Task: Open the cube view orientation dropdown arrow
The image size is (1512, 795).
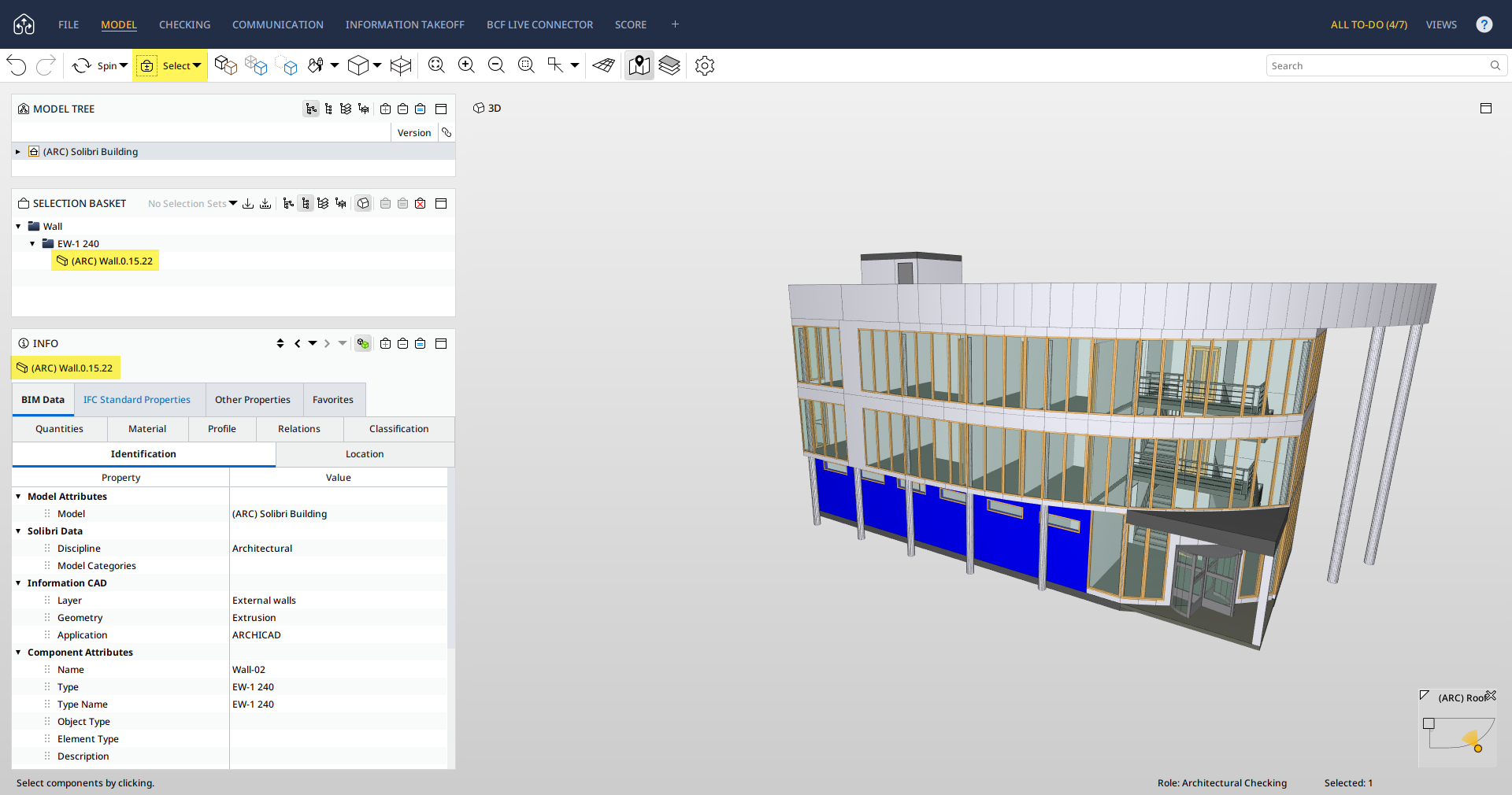Action: click(x=377, y=65)
